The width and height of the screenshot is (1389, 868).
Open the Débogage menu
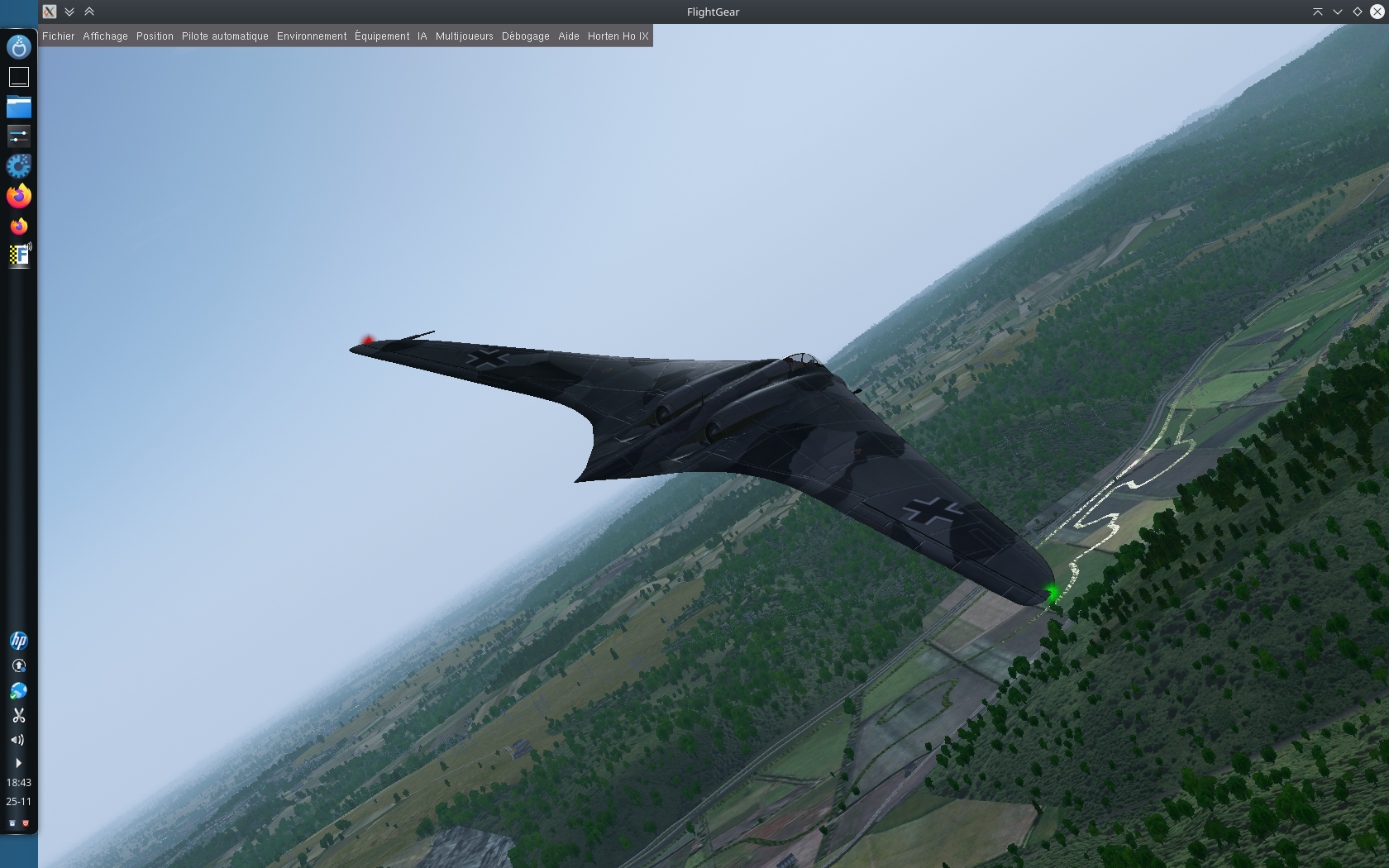click(525, 36)
